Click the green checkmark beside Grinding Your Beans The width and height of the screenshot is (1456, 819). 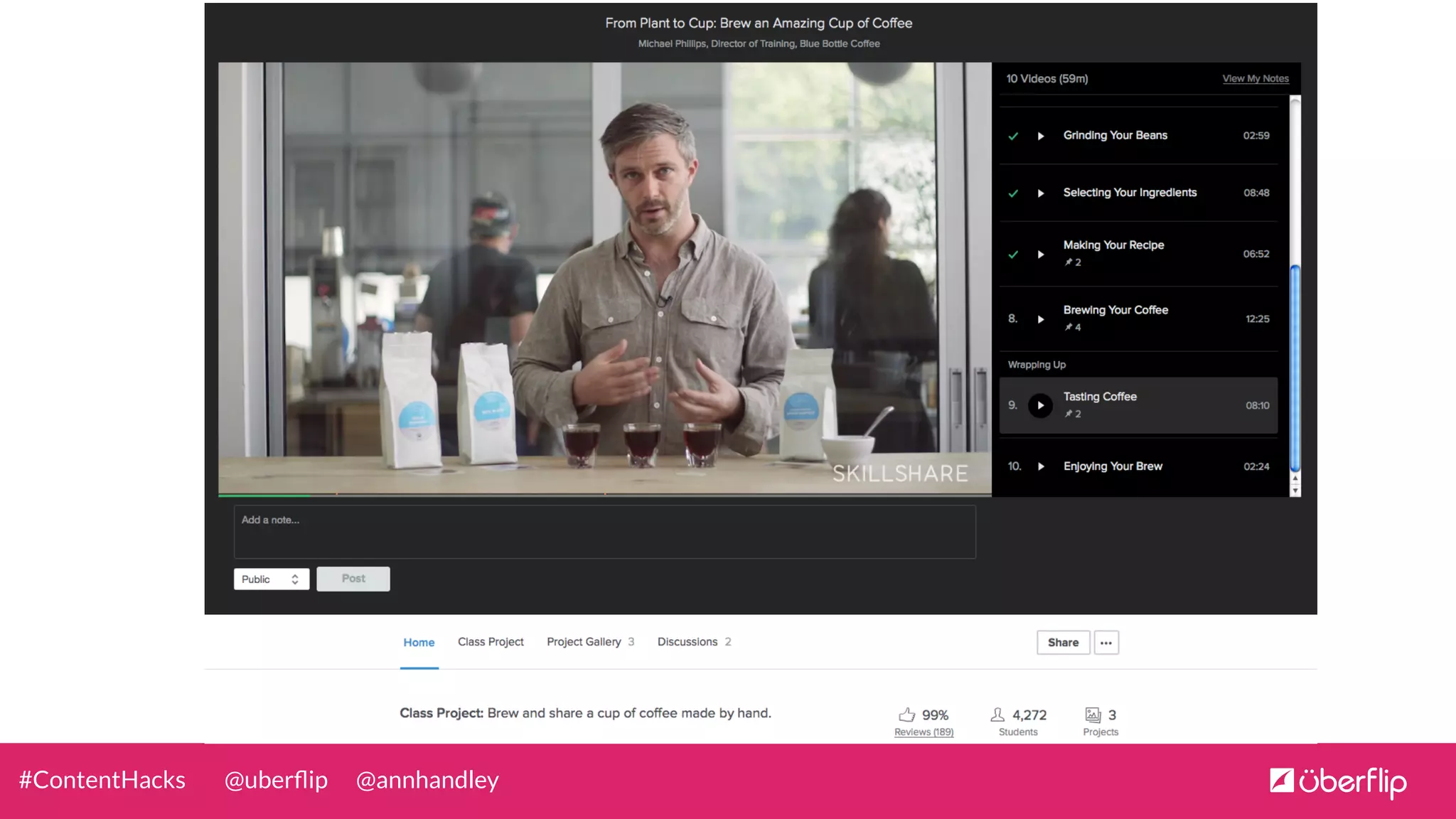coord(1013,136)
